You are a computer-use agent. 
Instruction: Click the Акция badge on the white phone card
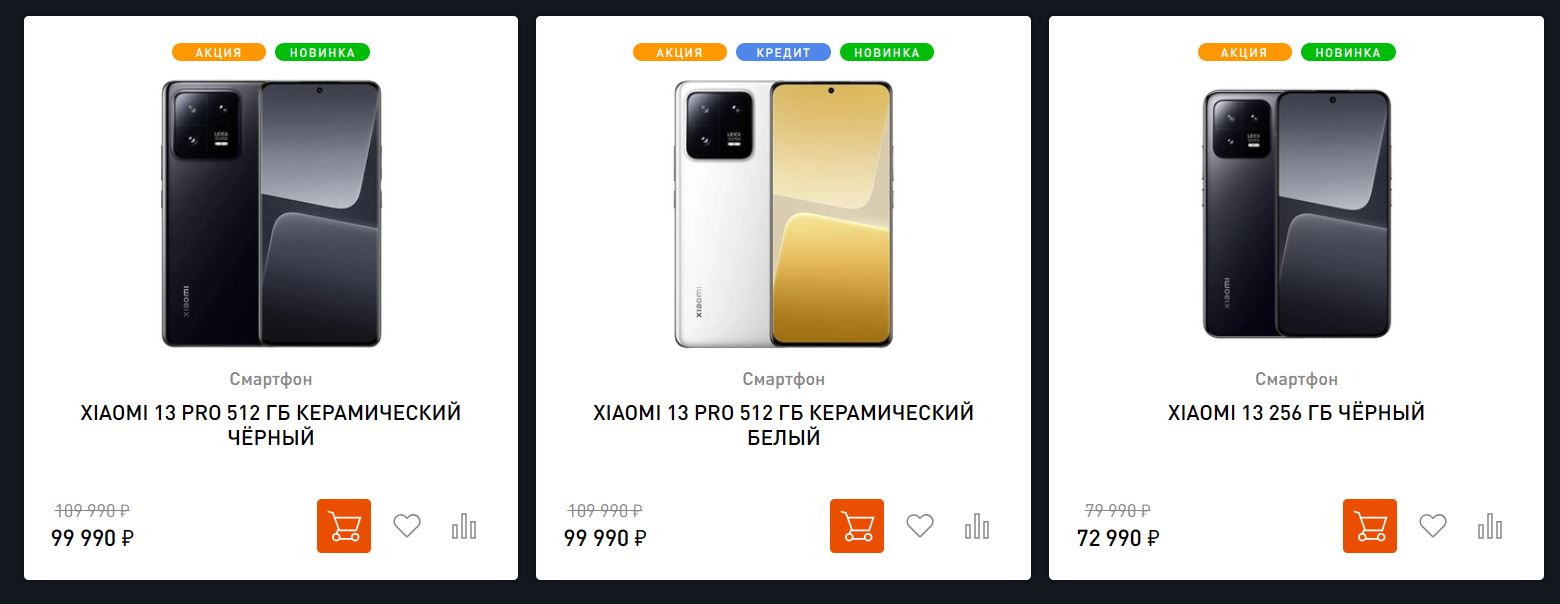click(x=680, y=52)
